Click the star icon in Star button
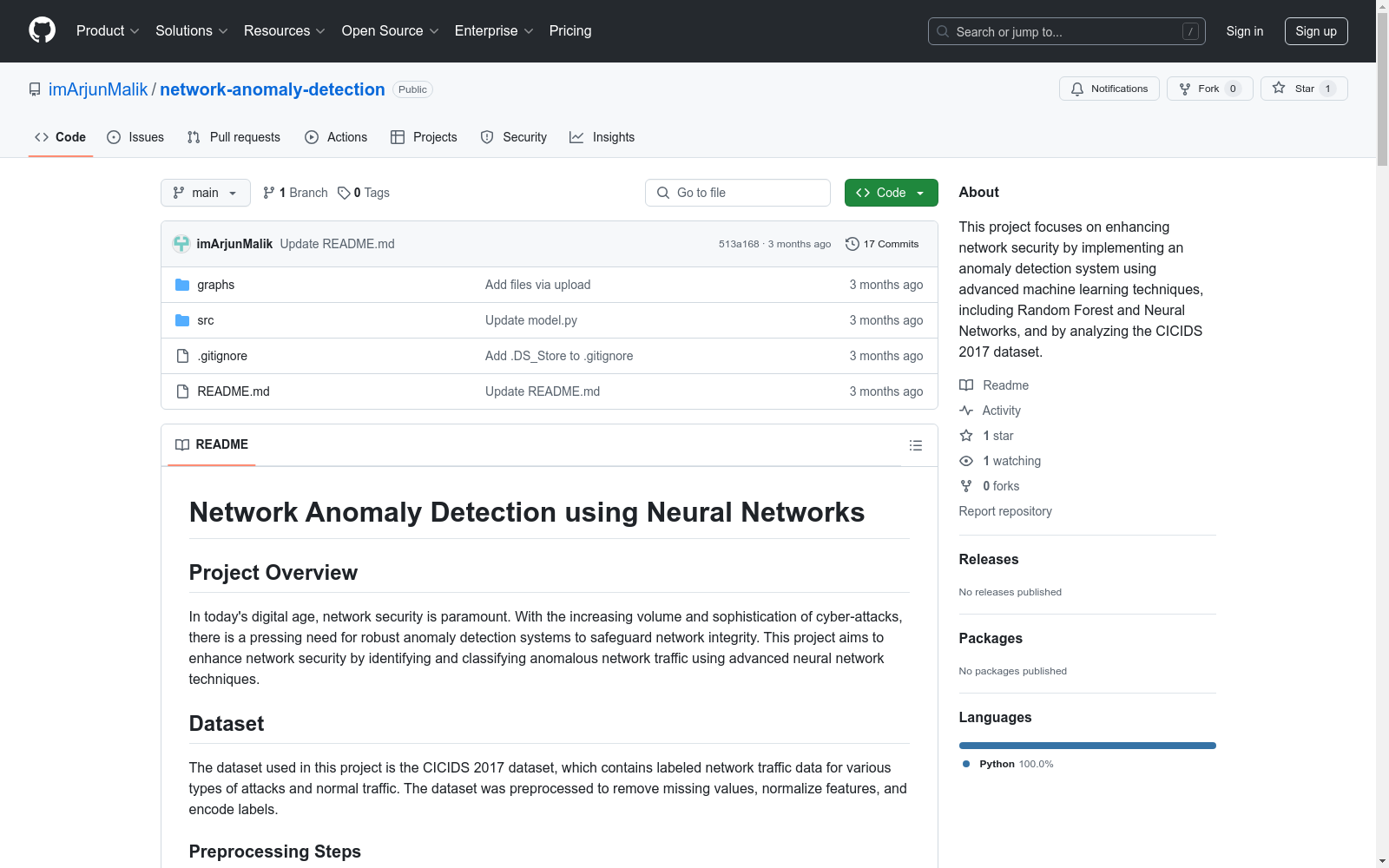The height and width of the screenshot is (868, 1389). point(1279,88)
